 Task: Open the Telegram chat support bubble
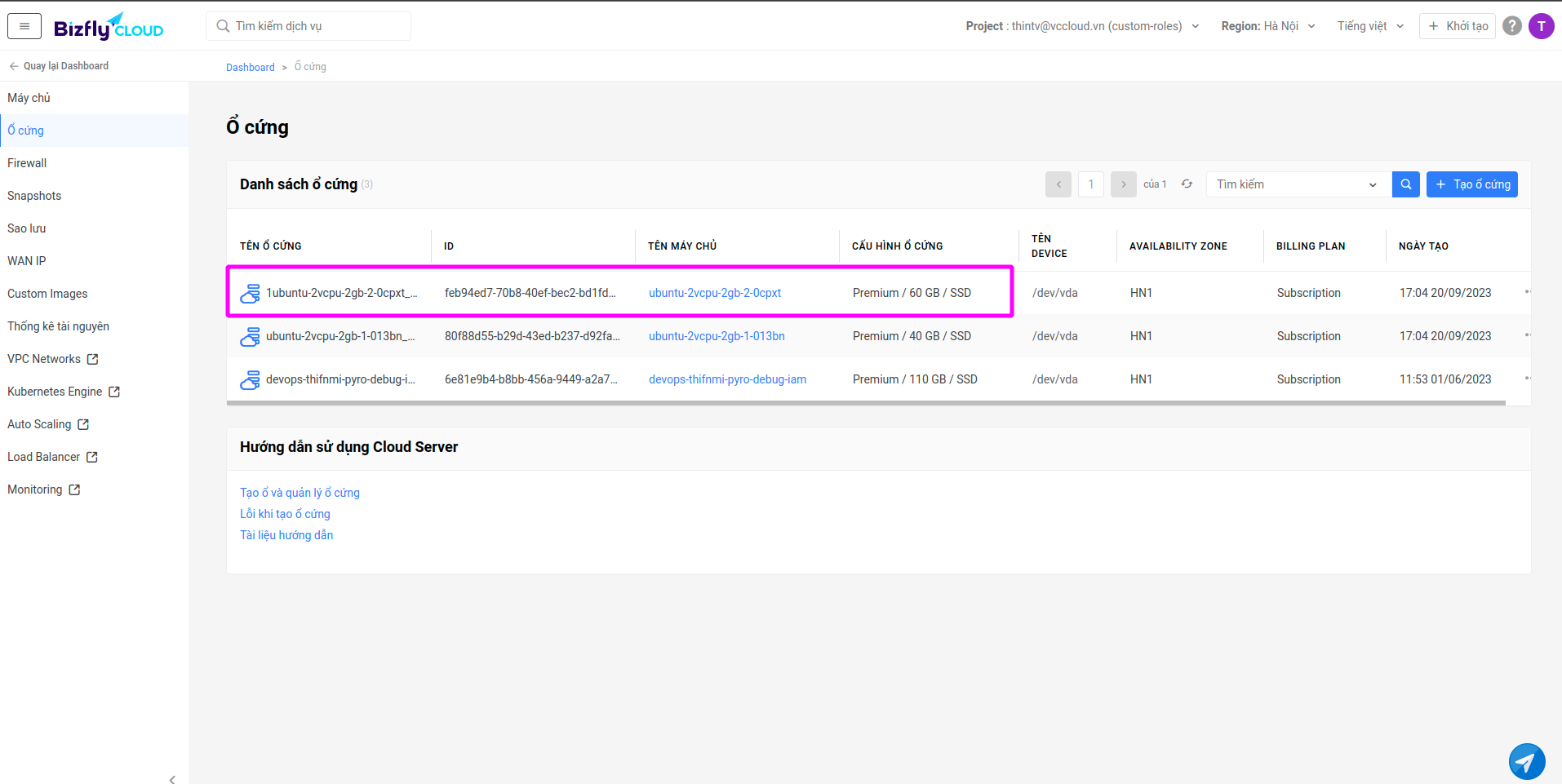pyautogui.click(x=1526, y=762)
